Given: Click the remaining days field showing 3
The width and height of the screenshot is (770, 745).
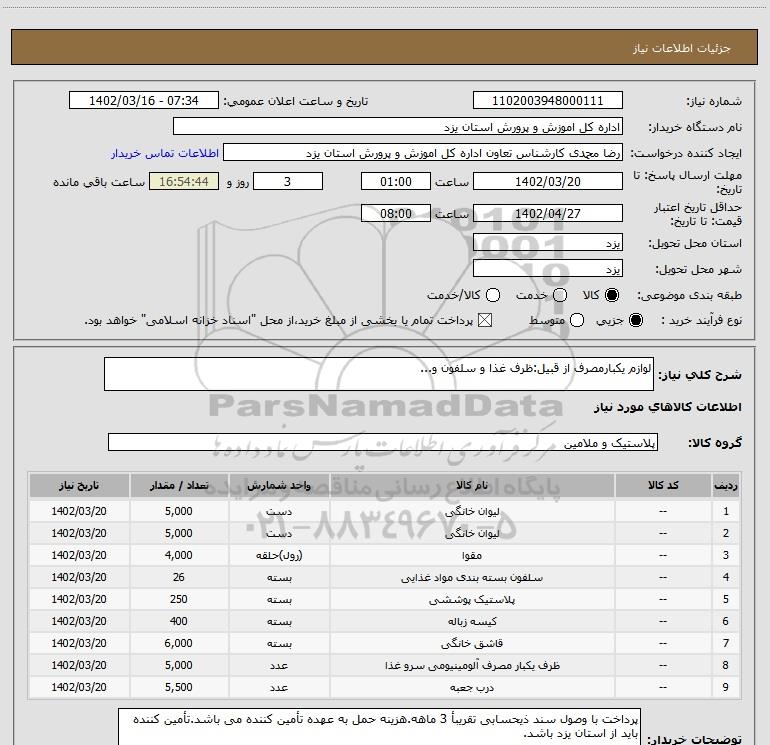Looking at the screenshot, I should tap(288, 181).
